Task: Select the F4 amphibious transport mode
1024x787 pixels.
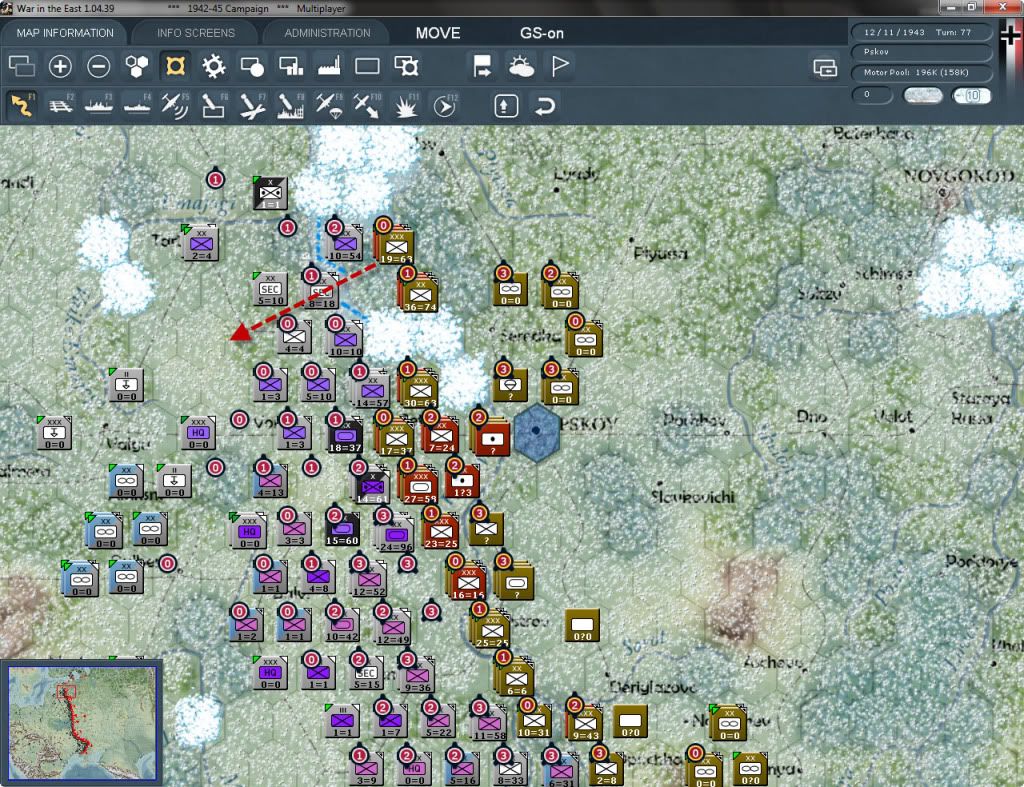Action: coord(137,105)
